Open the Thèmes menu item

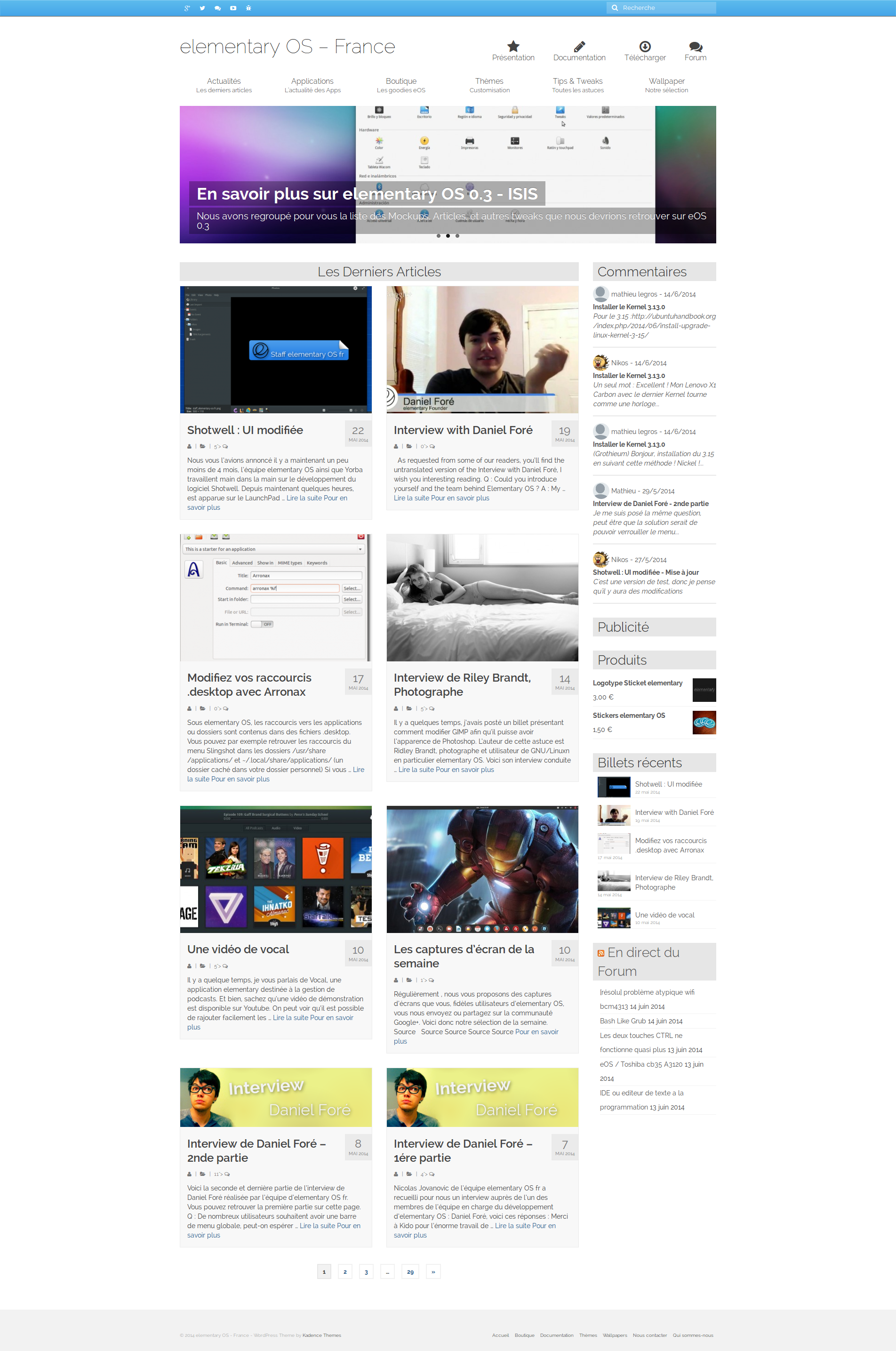pyautogui.click(x=490, y=85)
